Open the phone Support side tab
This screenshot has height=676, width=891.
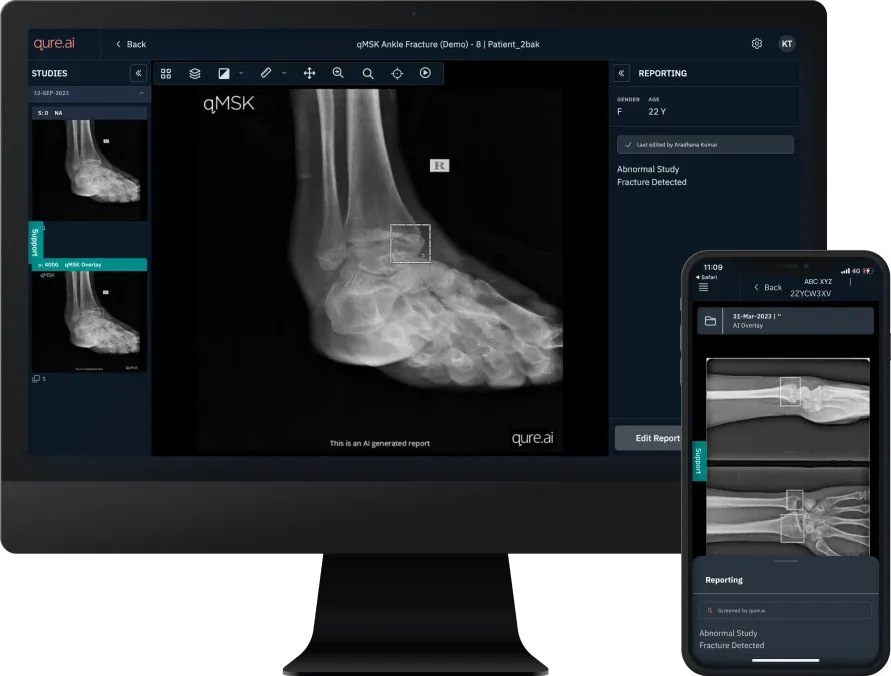[698, 461]
